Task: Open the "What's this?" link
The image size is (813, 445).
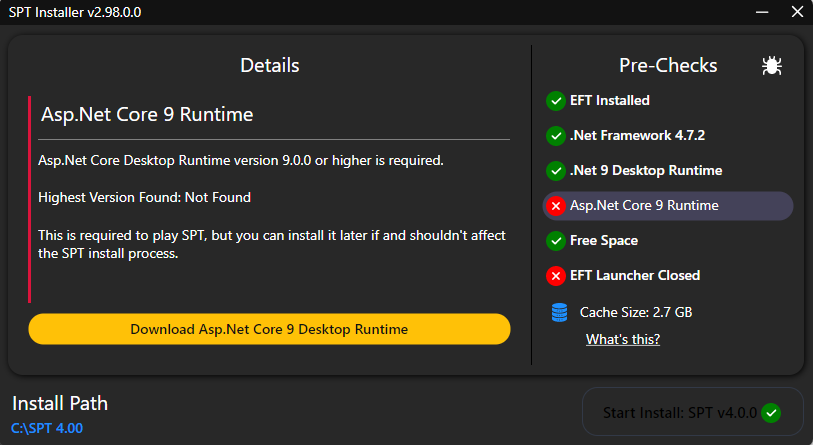Action: [622, 339]
